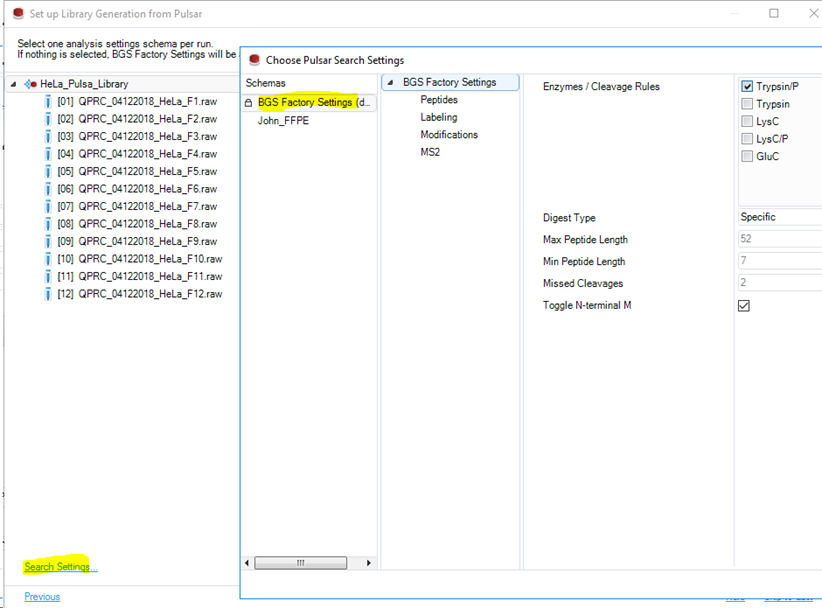Click the Previous link

point(42,596)
